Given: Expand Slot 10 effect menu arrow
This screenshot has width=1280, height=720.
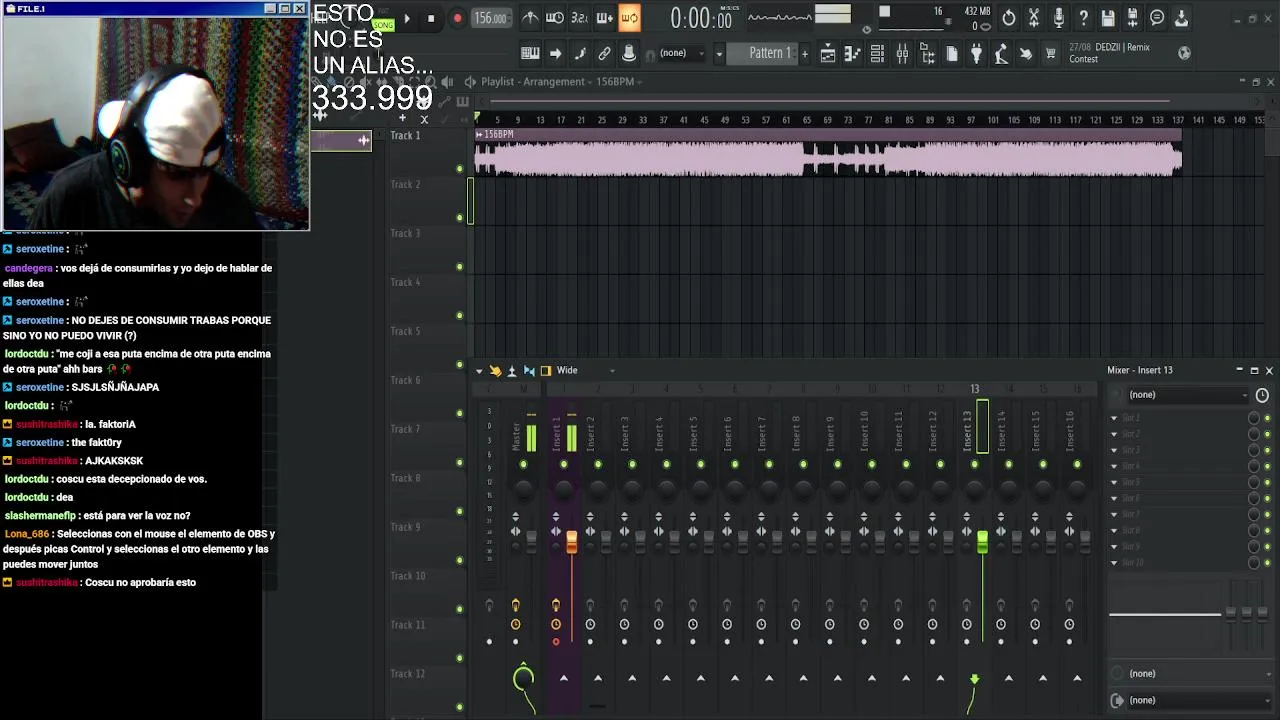Looking at the screenshot, I should (x=1114, y=563).
